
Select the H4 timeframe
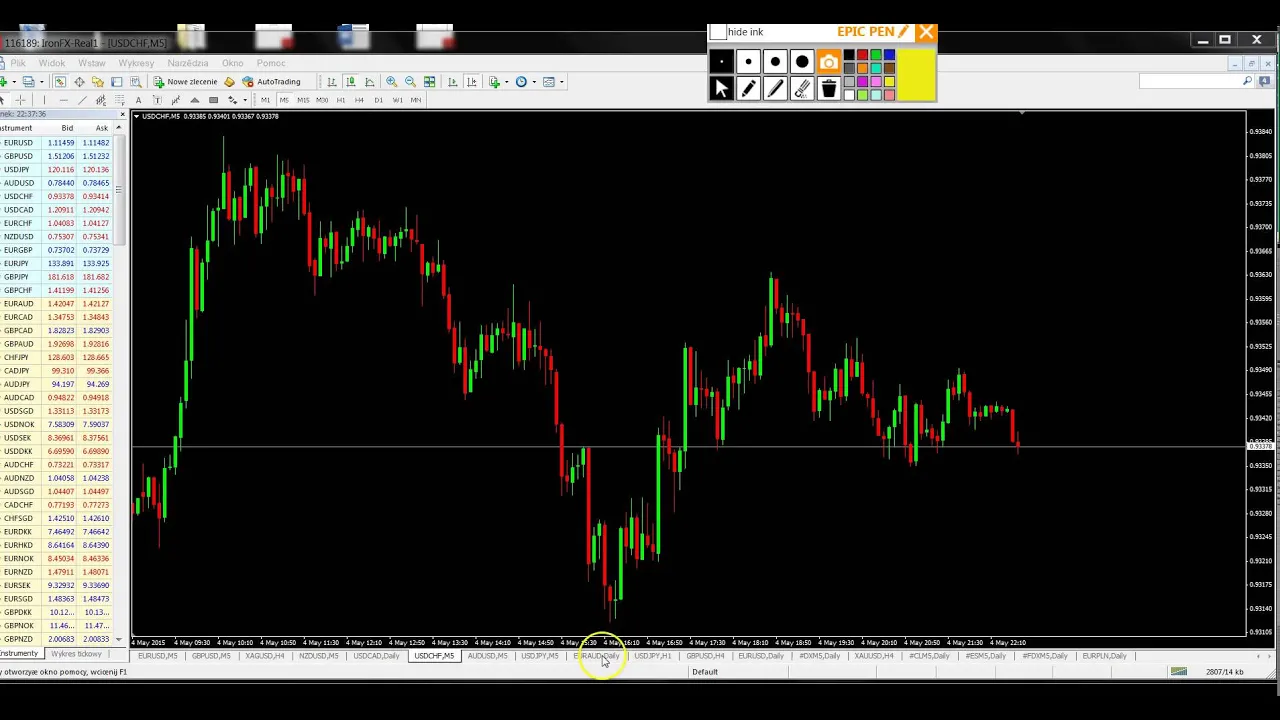click(359, 100)
